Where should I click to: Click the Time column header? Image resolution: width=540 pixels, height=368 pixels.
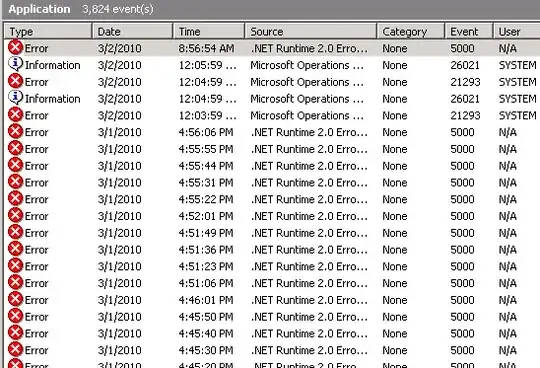(209, 32)
